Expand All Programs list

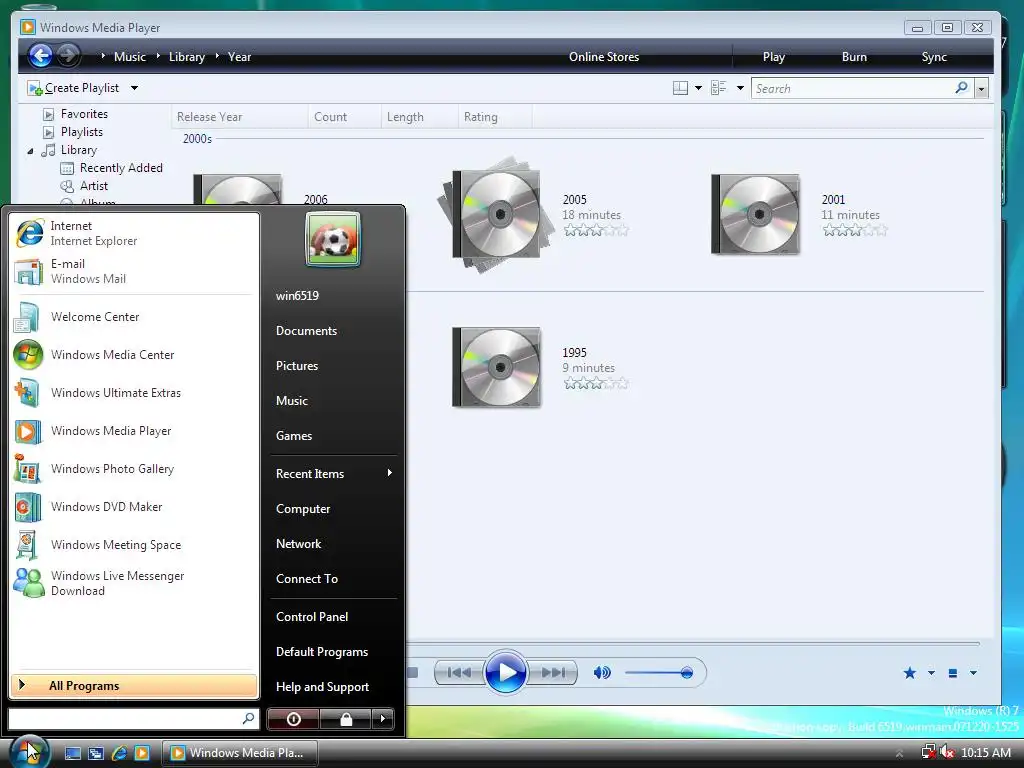coord(134,686)
